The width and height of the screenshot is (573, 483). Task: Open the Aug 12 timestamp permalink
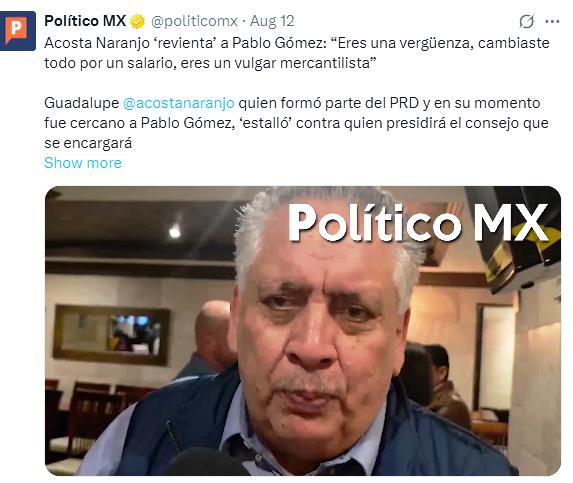coord(272,21)
